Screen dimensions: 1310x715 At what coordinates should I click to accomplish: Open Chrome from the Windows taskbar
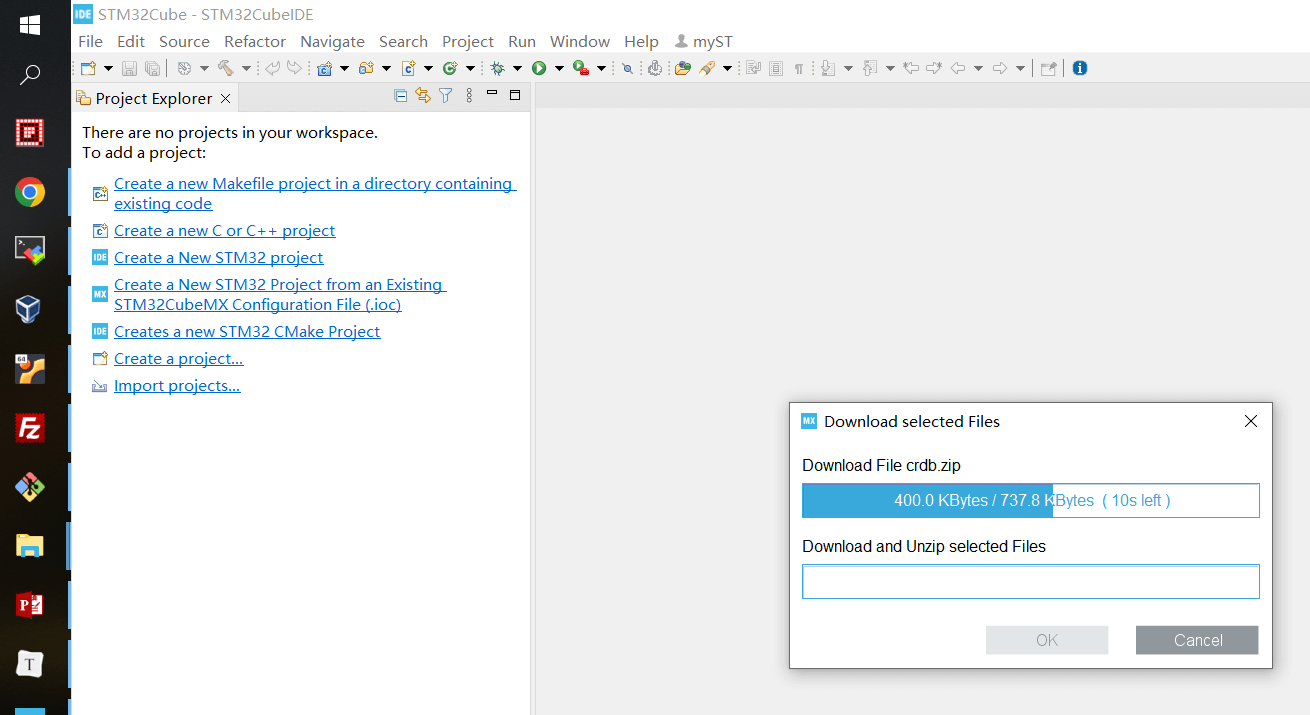tap(29, 192)
